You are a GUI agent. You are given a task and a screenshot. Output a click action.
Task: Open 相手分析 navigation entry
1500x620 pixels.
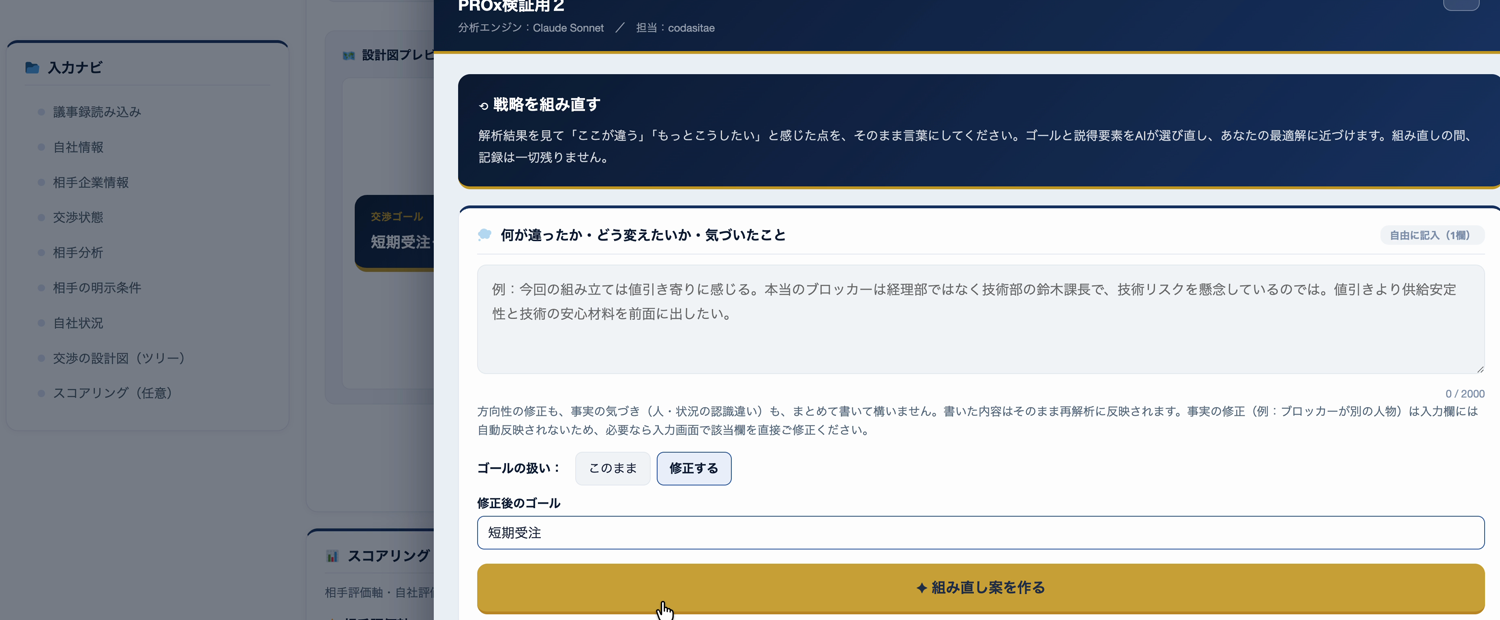click(x=78, y=253)
